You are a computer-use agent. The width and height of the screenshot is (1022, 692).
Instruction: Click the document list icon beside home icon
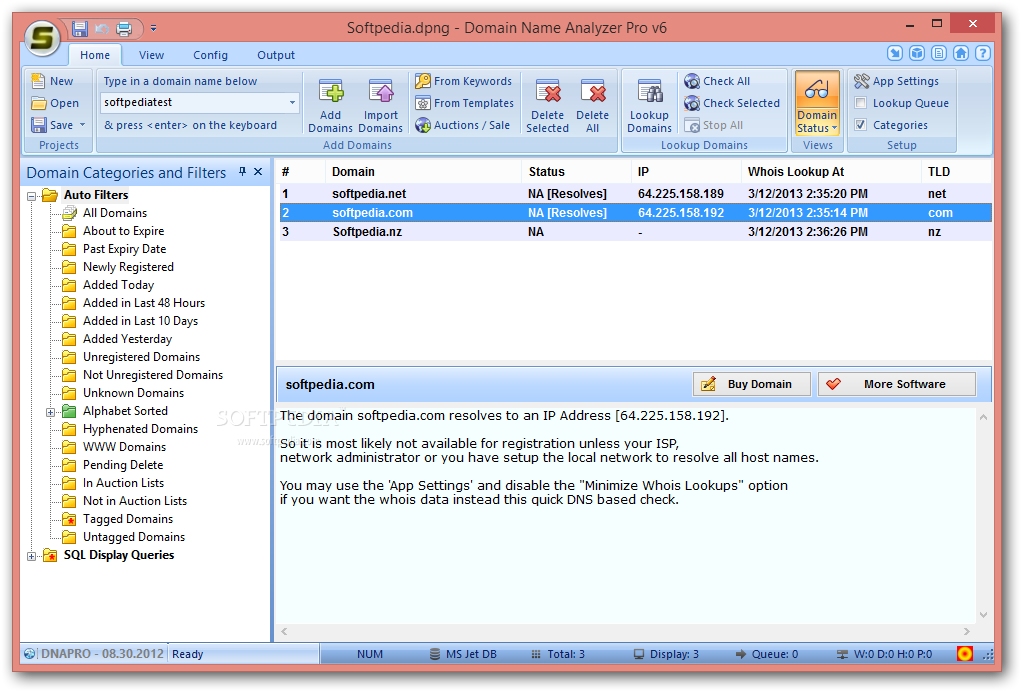click(x=939, y=53)
